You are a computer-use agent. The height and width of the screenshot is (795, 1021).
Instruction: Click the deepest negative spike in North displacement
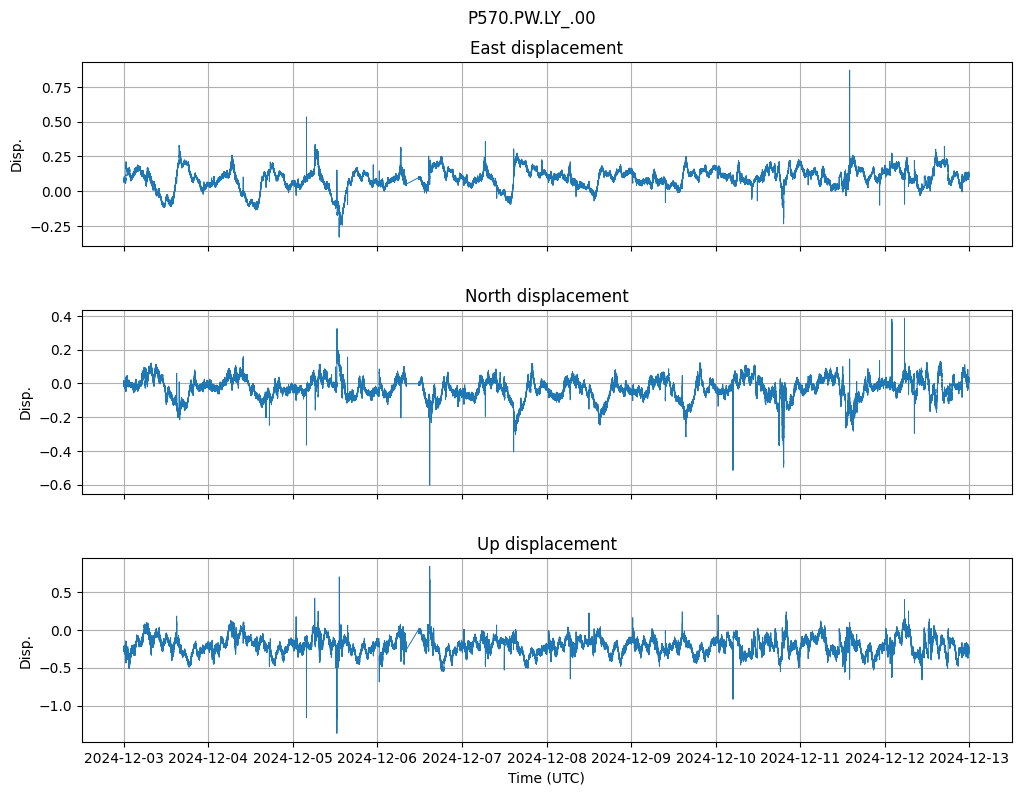[x=430, y=484]
